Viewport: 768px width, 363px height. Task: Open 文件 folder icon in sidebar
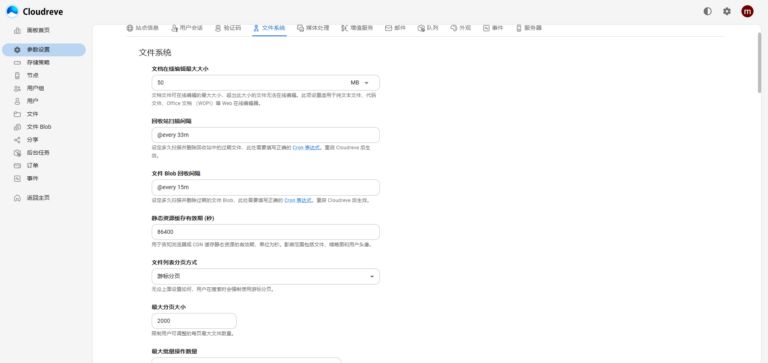pos(18,114)
